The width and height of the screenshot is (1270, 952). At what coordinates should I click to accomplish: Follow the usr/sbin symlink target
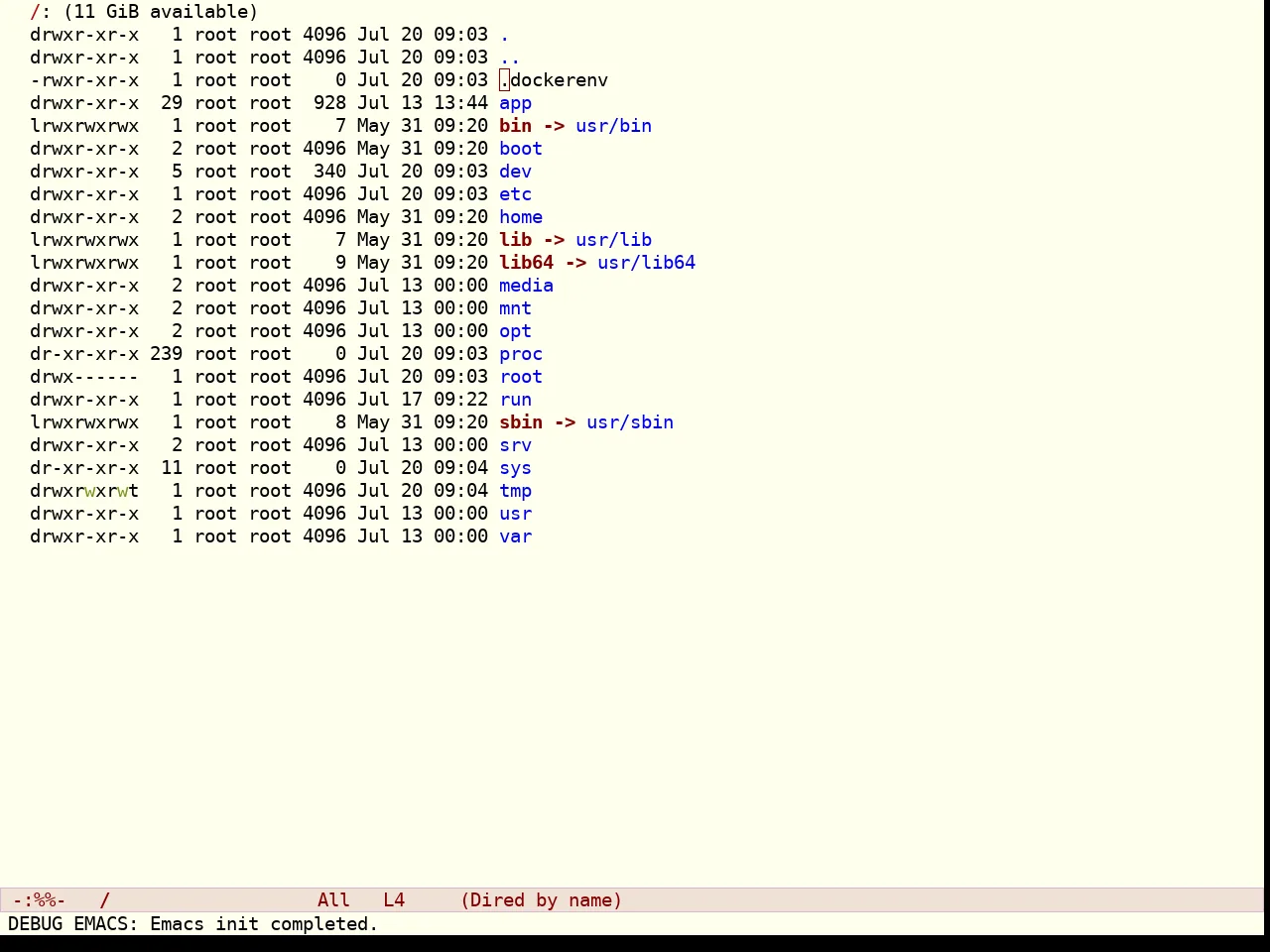(x=630, y=422)
